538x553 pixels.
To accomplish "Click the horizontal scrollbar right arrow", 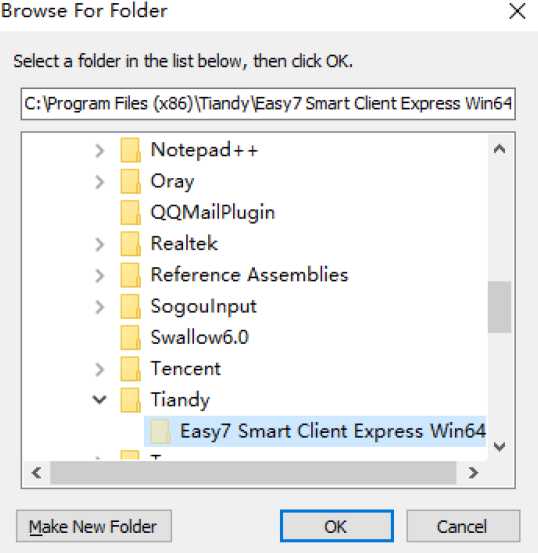I will (x=473, y=473).
